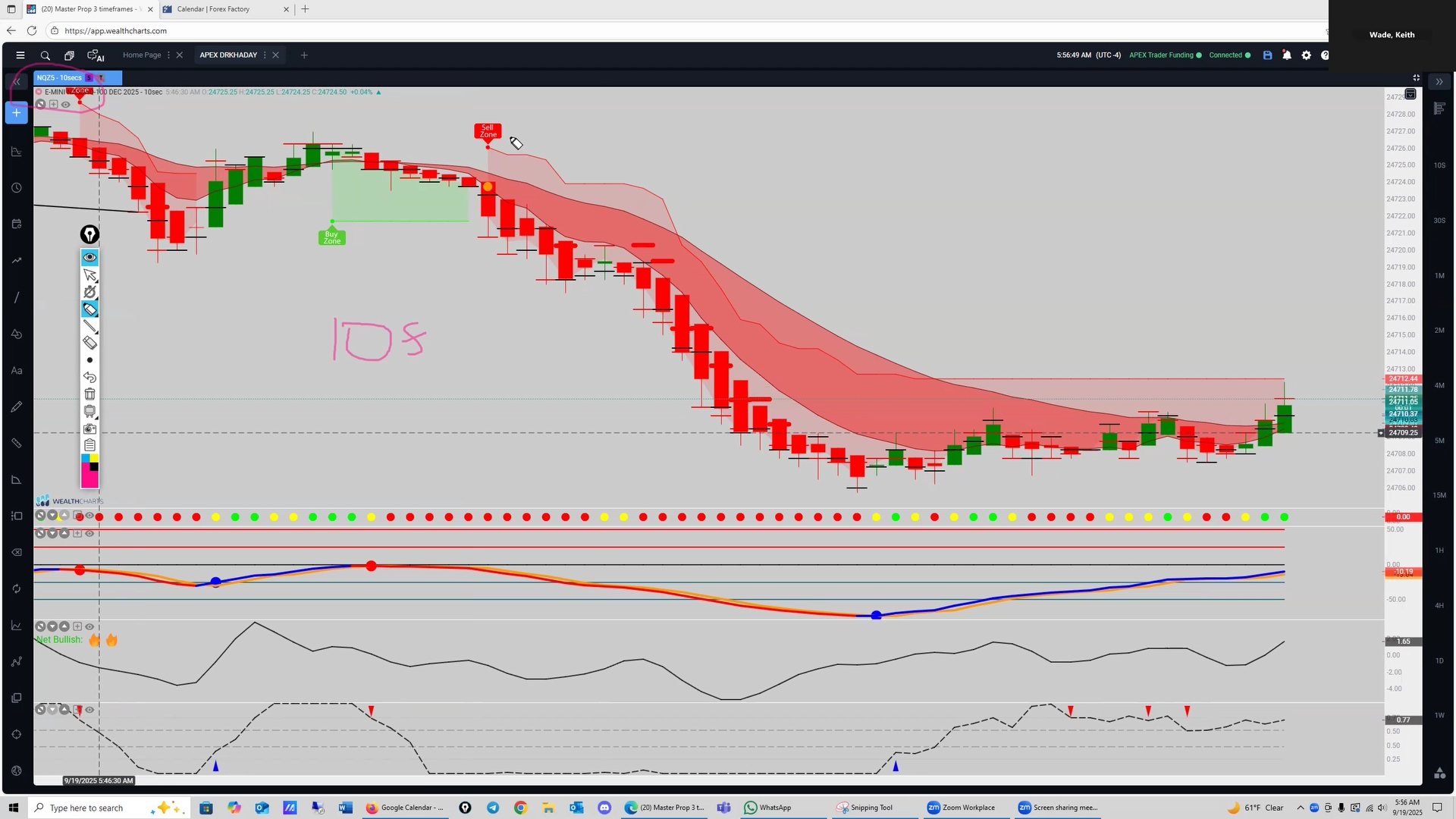
Task: Pick the magenta color swatch in palette
Action: click(89, 479)
